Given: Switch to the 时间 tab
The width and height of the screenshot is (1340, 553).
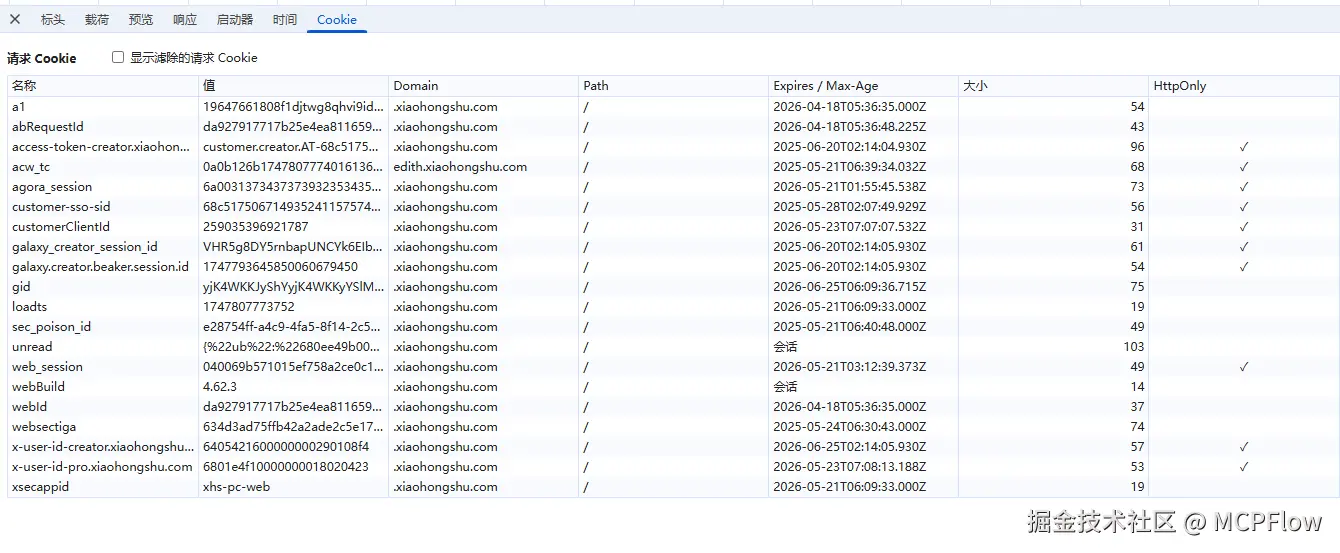Looking at the screenshot, I should point(285,20).
